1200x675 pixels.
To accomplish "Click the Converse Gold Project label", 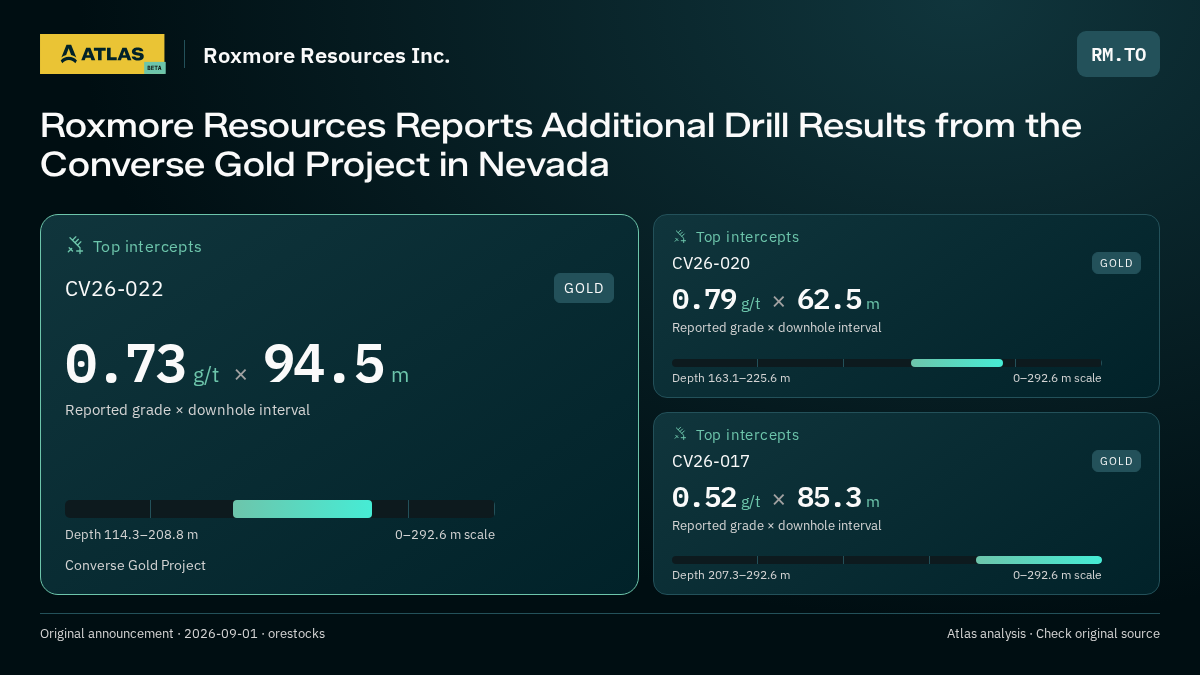I will click(x=135, y=565).
